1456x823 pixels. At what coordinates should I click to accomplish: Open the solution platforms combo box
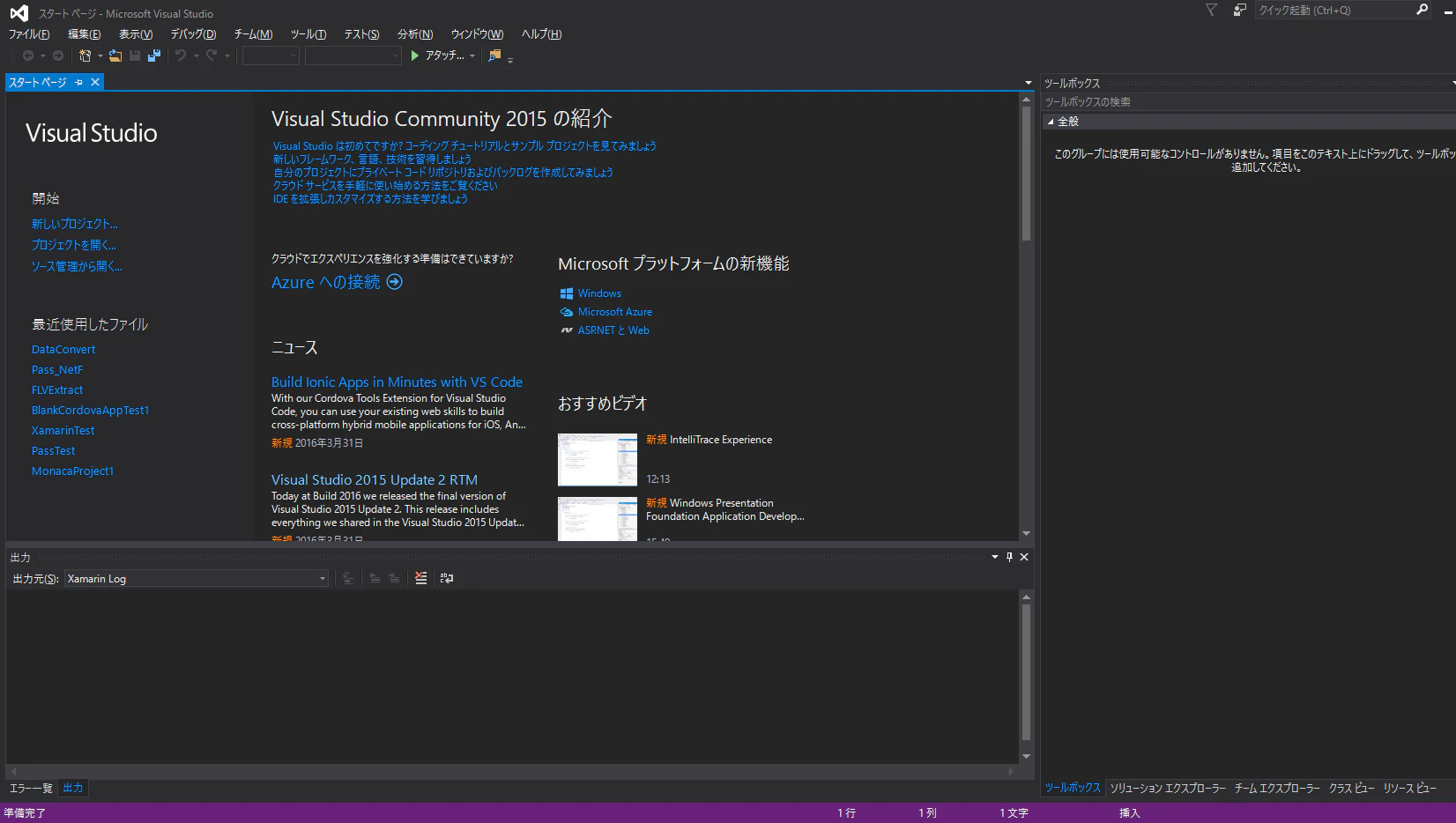pyautogui.click(x=353, y=56)
